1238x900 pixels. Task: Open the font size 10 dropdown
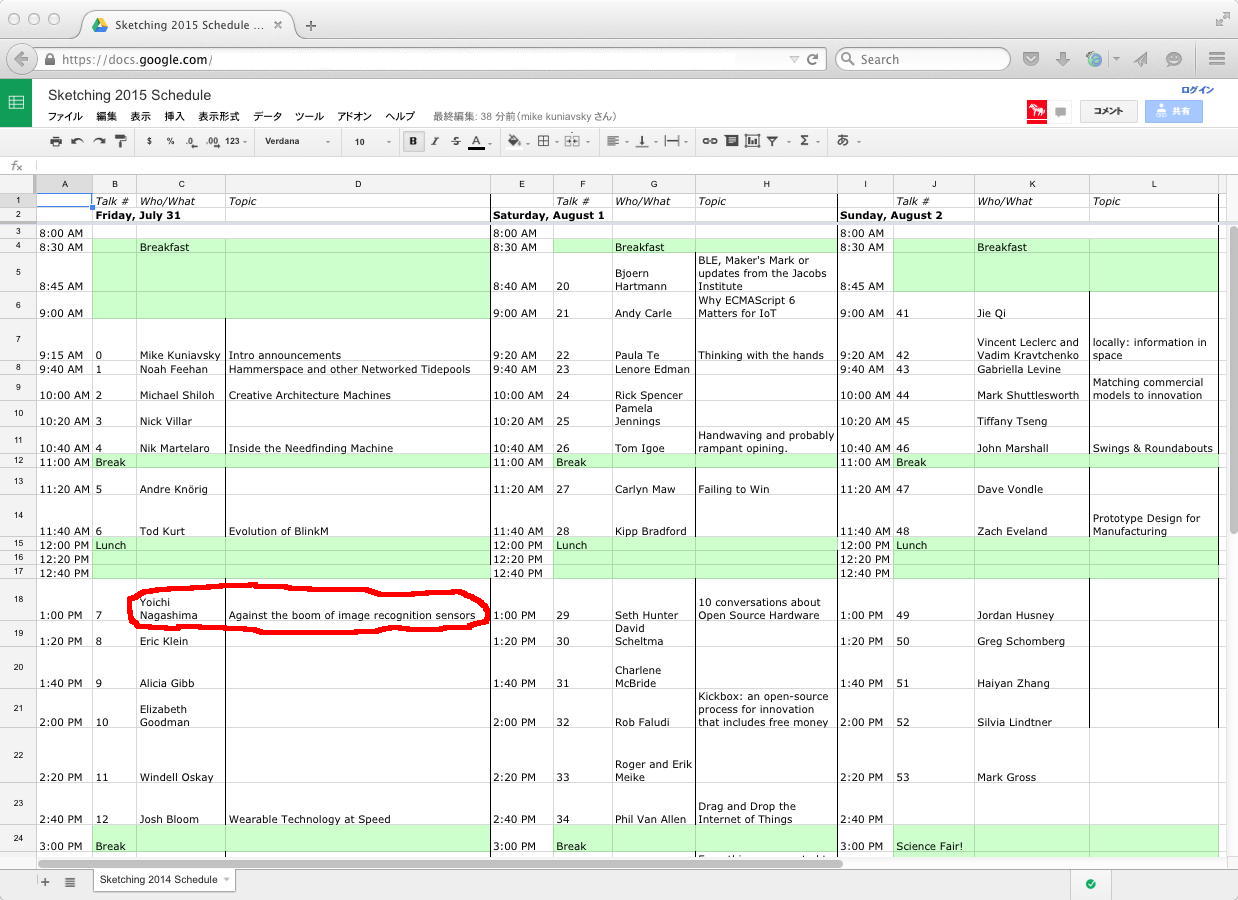[x=372, y=142]
